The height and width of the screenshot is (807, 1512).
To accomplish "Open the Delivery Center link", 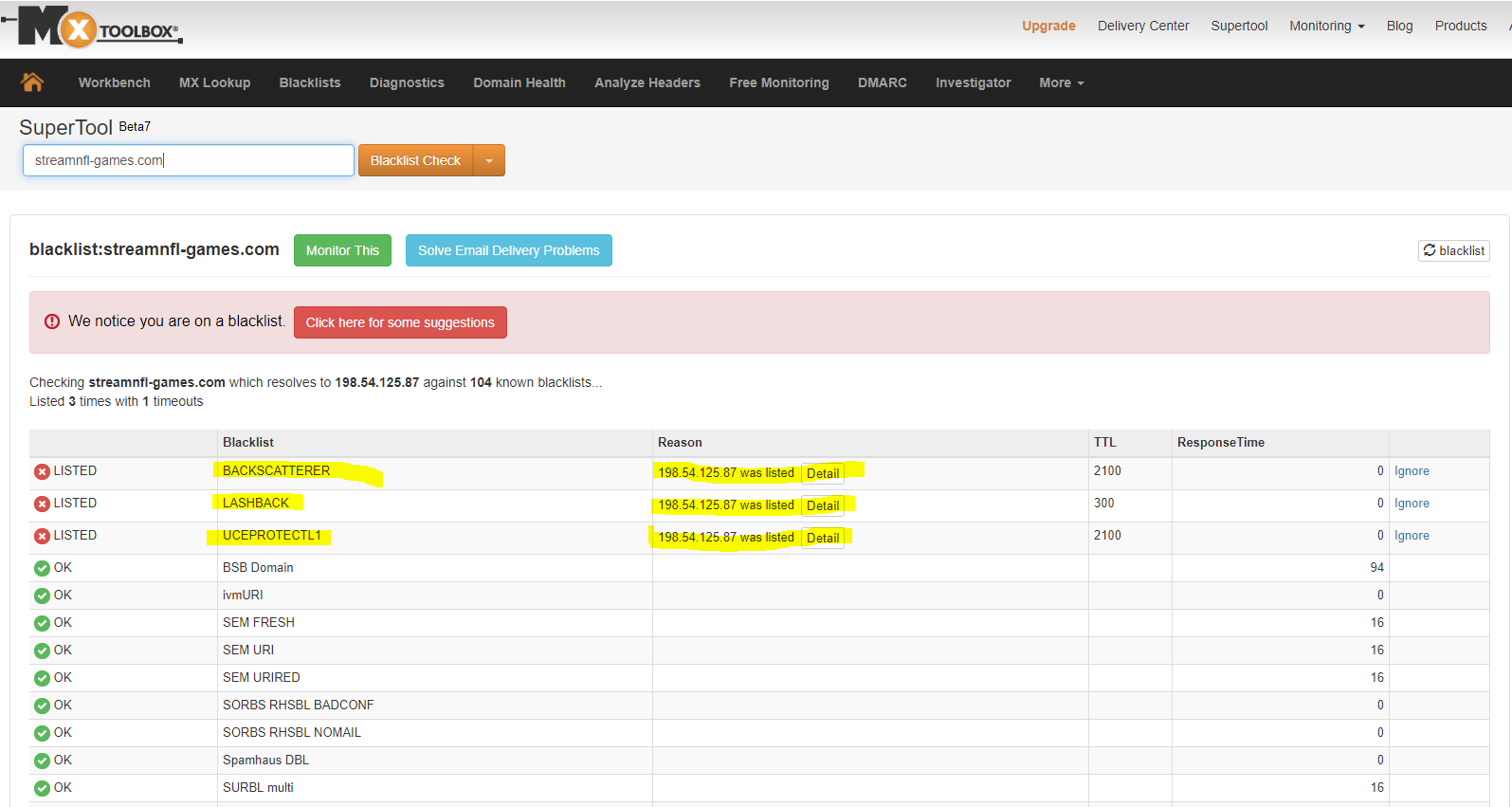I will pyautogui.click(x=1143, y=26).
